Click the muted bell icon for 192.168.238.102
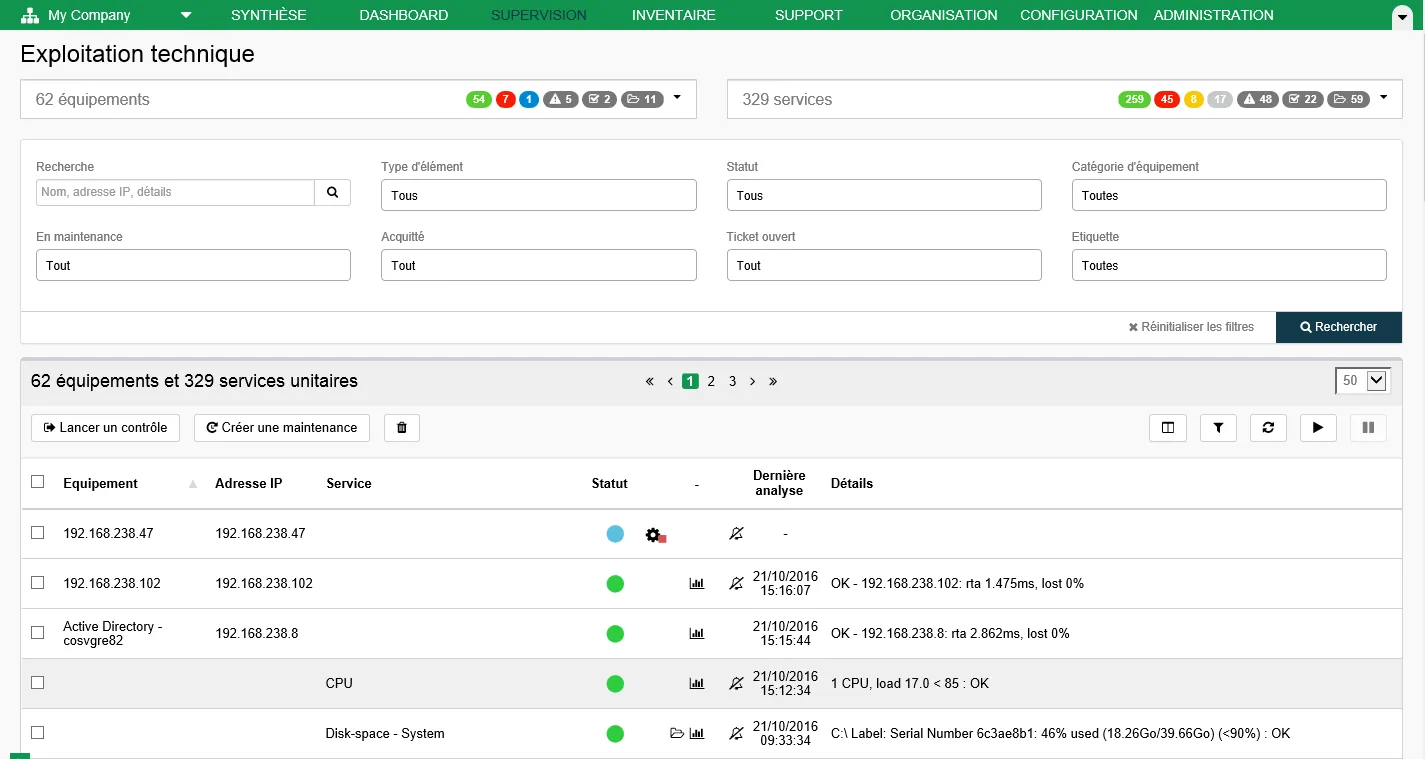 click(x=736, y=584)
